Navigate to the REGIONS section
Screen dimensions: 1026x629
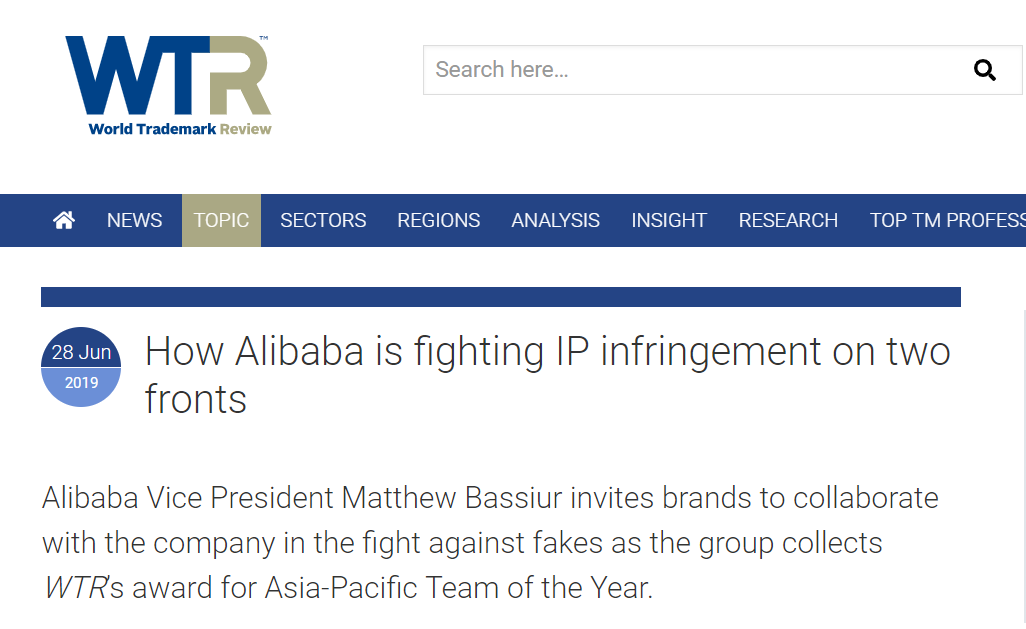438,220
